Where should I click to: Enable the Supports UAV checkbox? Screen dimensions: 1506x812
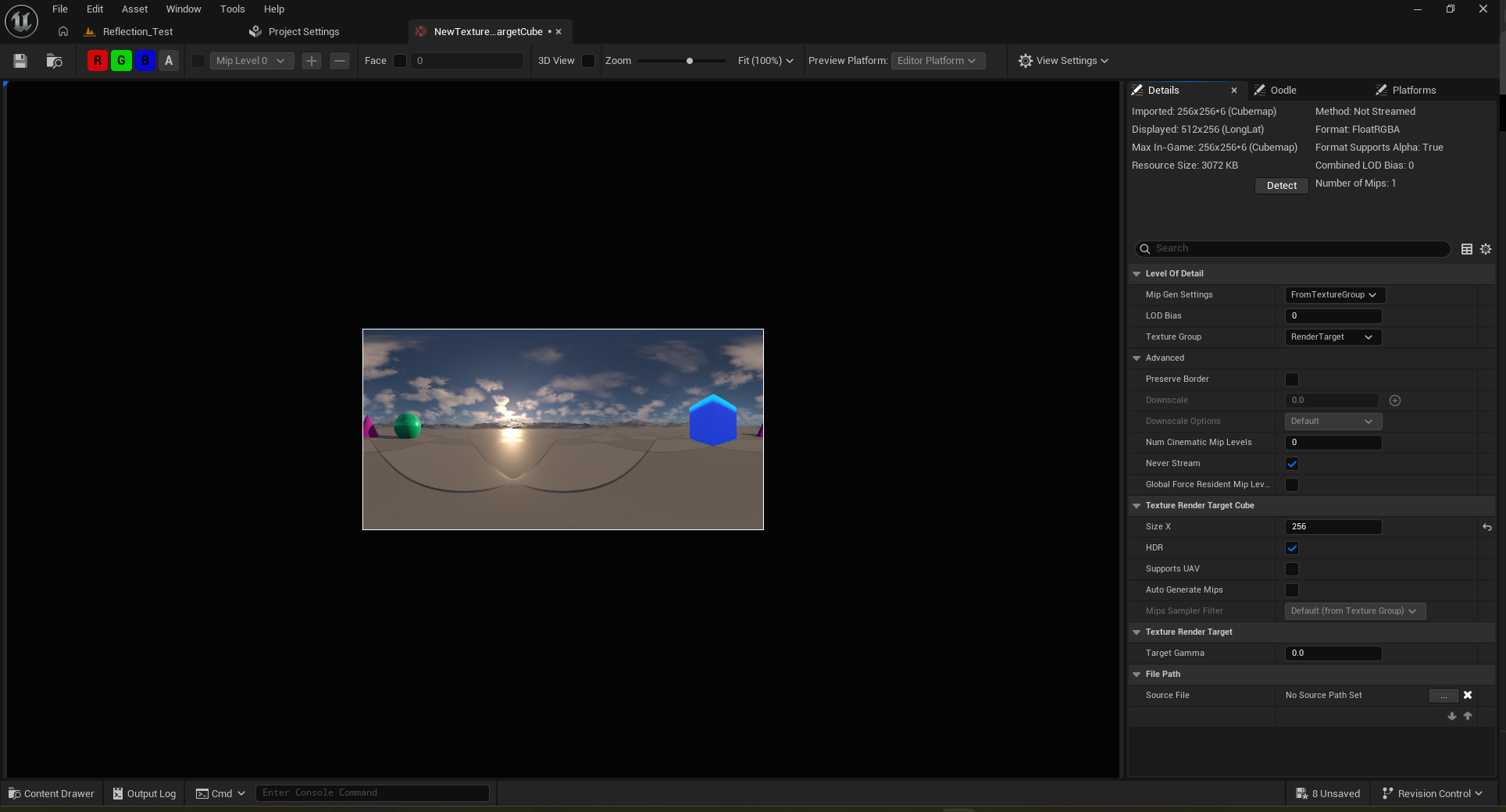(1292, 569)
